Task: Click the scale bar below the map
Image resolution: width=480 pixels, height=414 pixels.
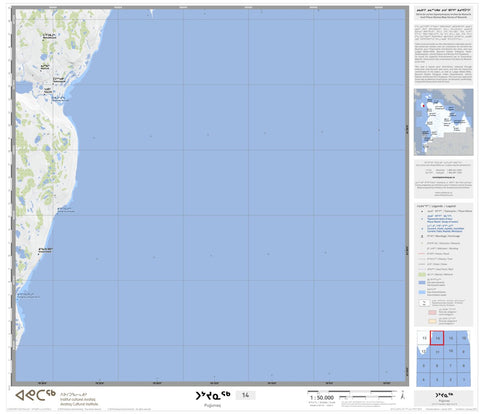Action: click(x=352, y=392)
